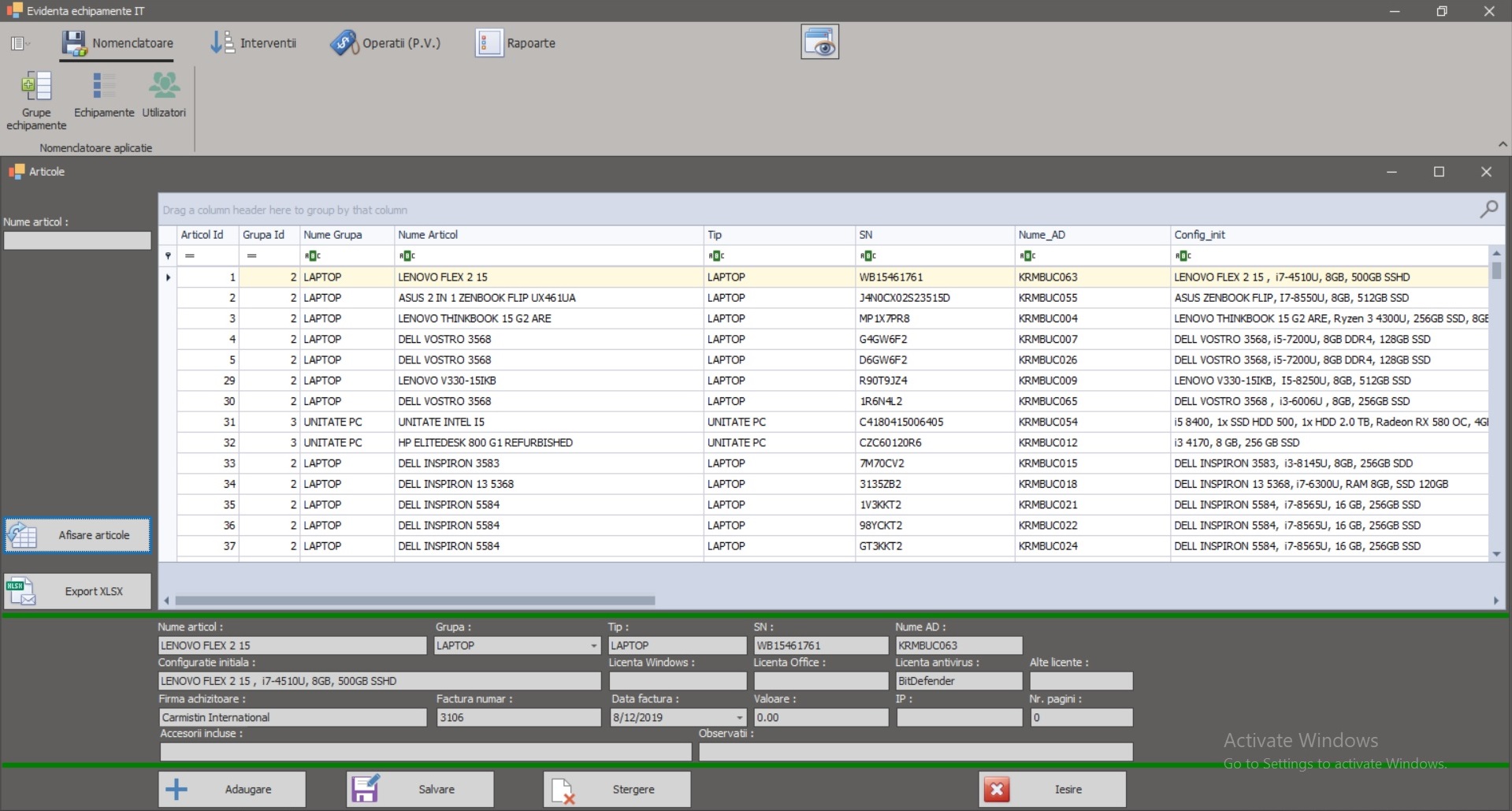Open the Data factura date picker
The width and height of the screenshot is (1512, 811).
point(739,717)
